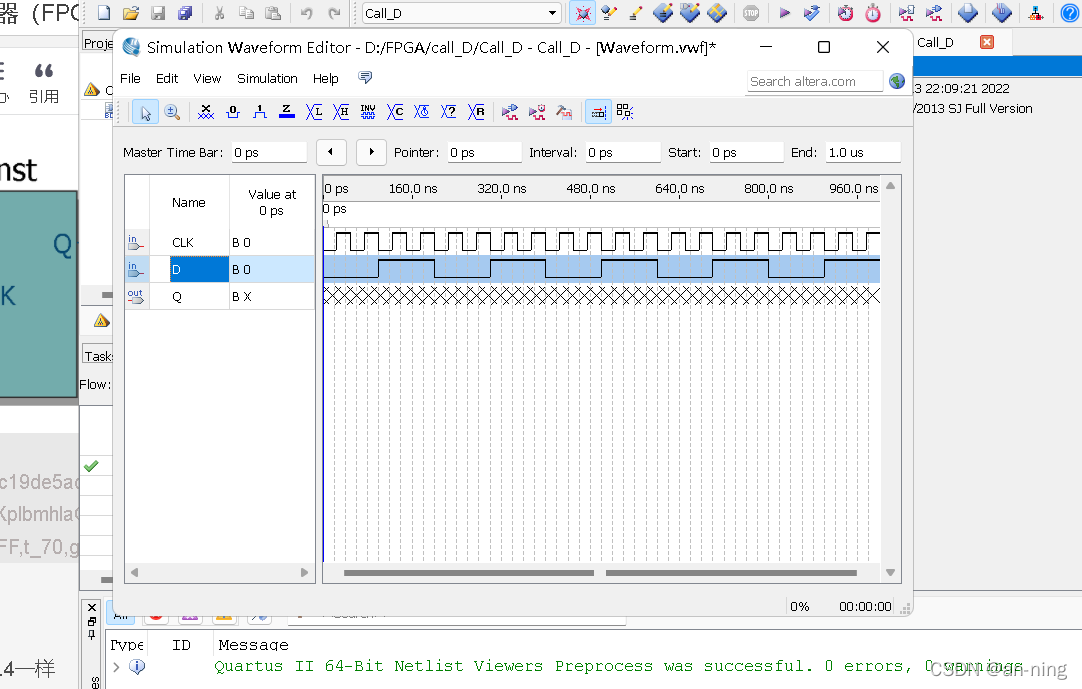Maximize the Simulation Waveform Editor window
Viewport: 1082px width, 689px height.
coord(824,47)
